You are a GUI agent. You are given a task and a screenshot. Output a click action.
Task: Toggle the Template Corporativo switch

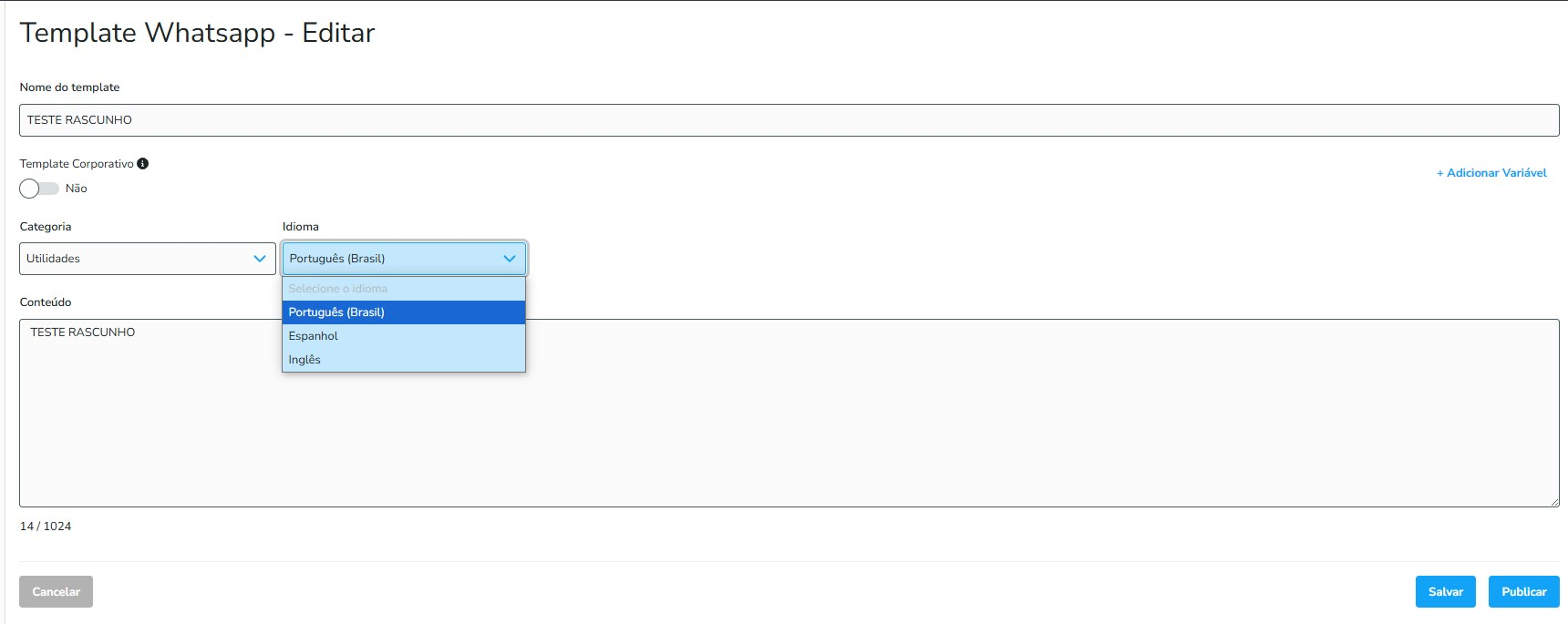pyautogui.click(x=39, y=189)
